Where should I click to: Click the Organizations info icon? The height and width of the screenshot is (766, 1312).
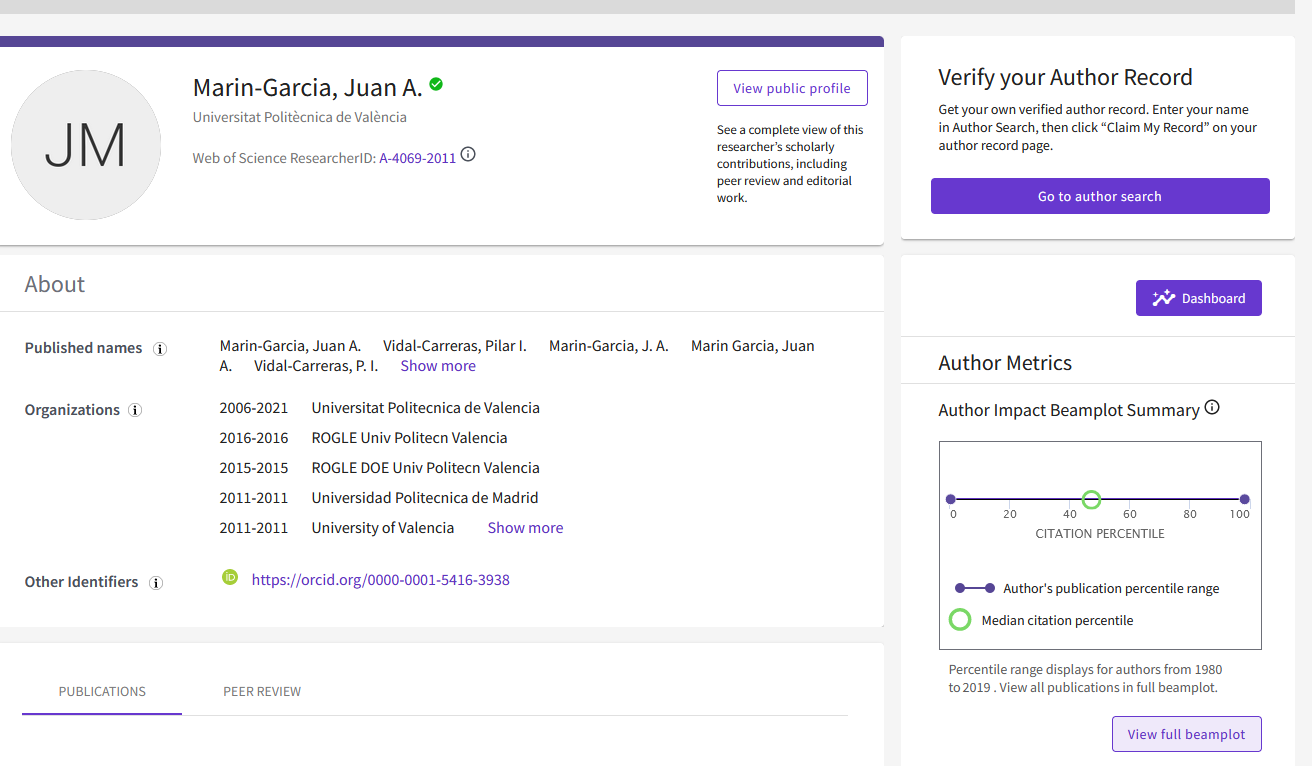[136, 411]
